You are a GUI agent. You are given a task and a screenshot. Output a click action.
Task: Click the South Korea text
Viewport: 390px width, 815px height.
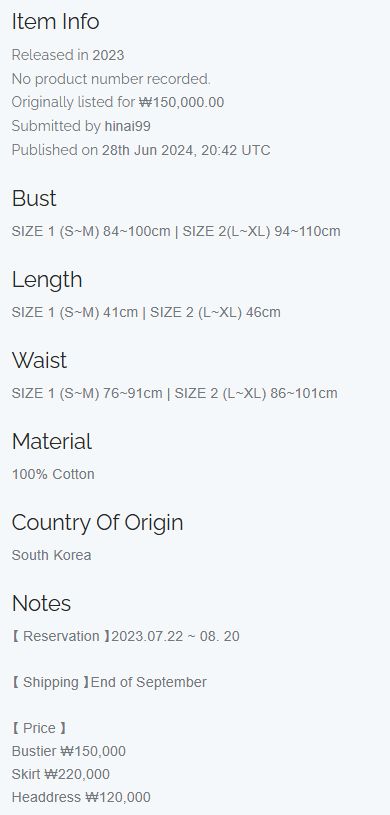(51, 555)
